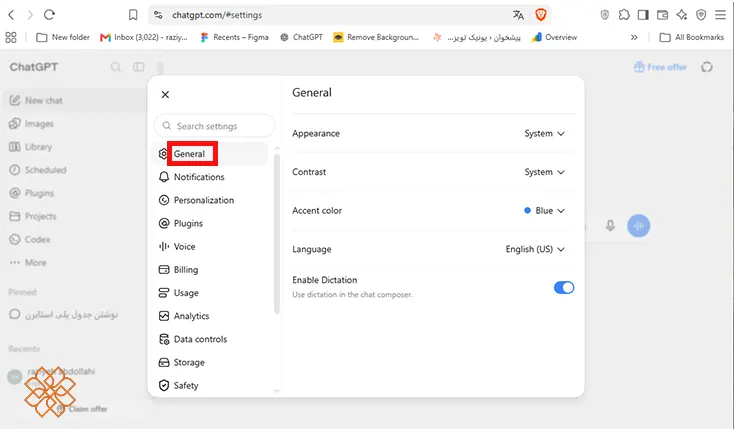
Task: Open the Safety shield settings
Action: 179,386
